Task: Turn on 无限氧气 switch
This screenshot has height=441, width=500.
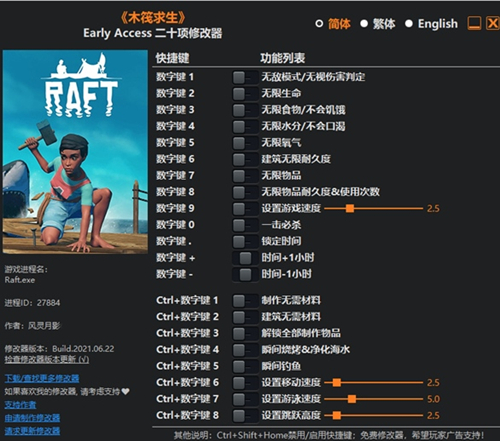Action: 245,143
